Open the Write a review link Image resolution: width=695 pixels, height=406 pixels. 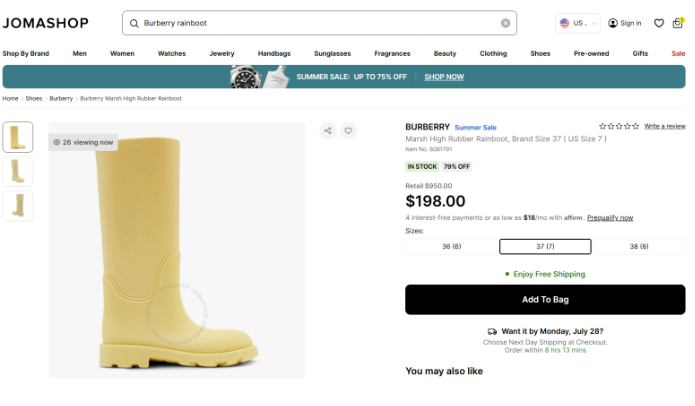tap(665, 126)
